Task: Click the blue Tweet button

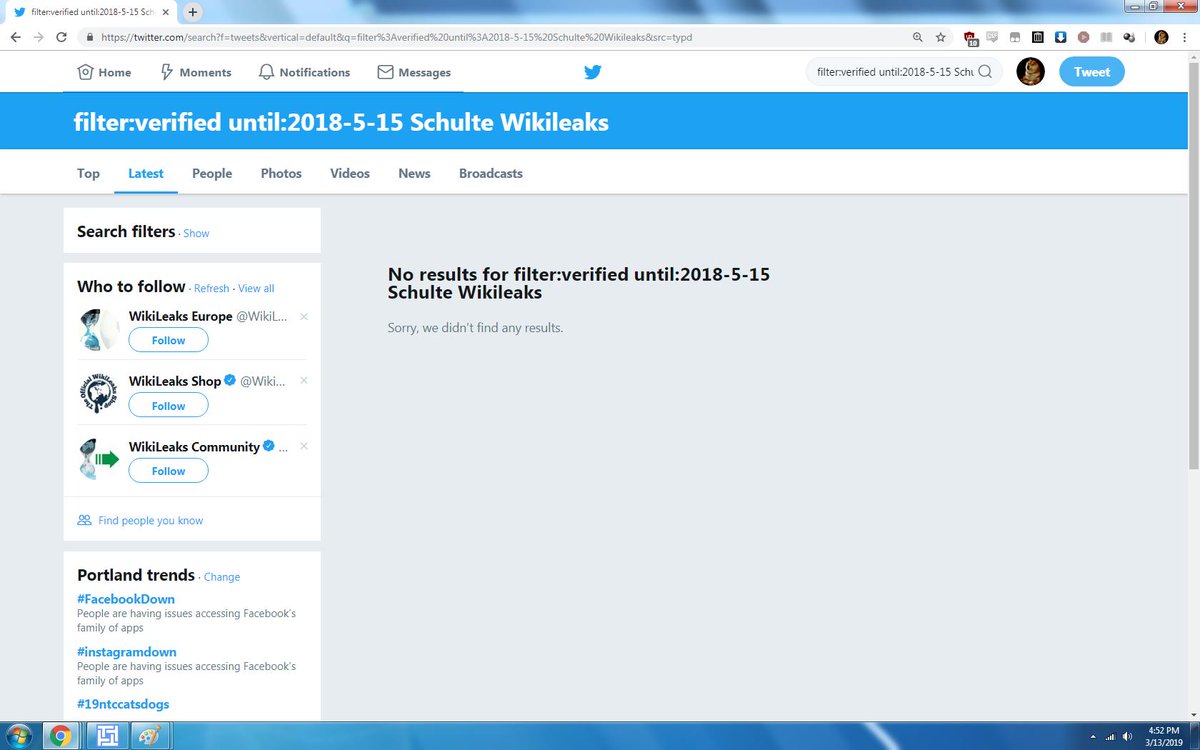Action: pyautogui.click(x=1092, y=72)
